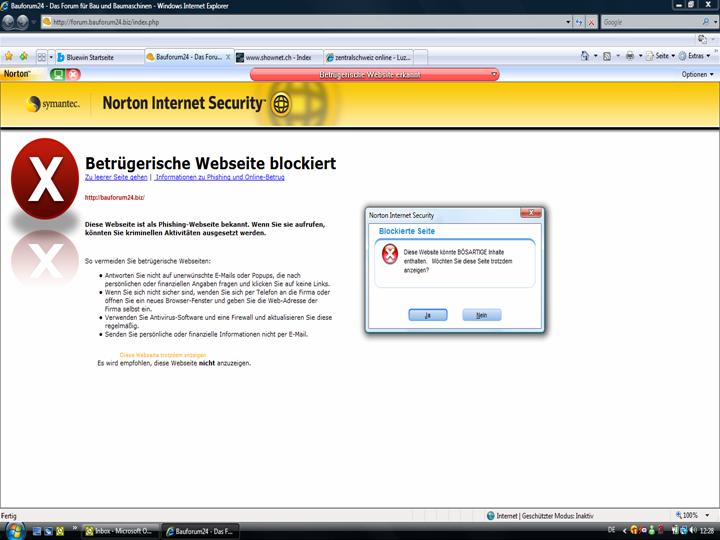Click the Norton toolbar logo button
The image size is (720, 540).
tap(17, 74)
